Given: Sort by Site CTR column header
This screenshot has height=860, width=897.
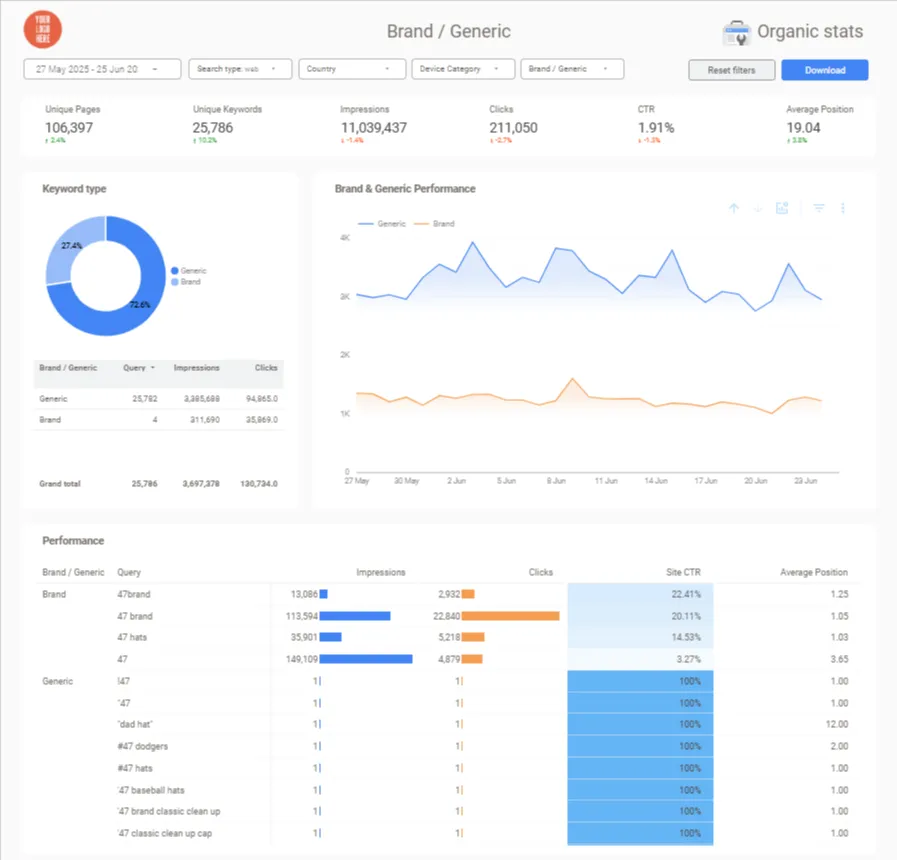Looking at the screenshot, I should point(683,572).
